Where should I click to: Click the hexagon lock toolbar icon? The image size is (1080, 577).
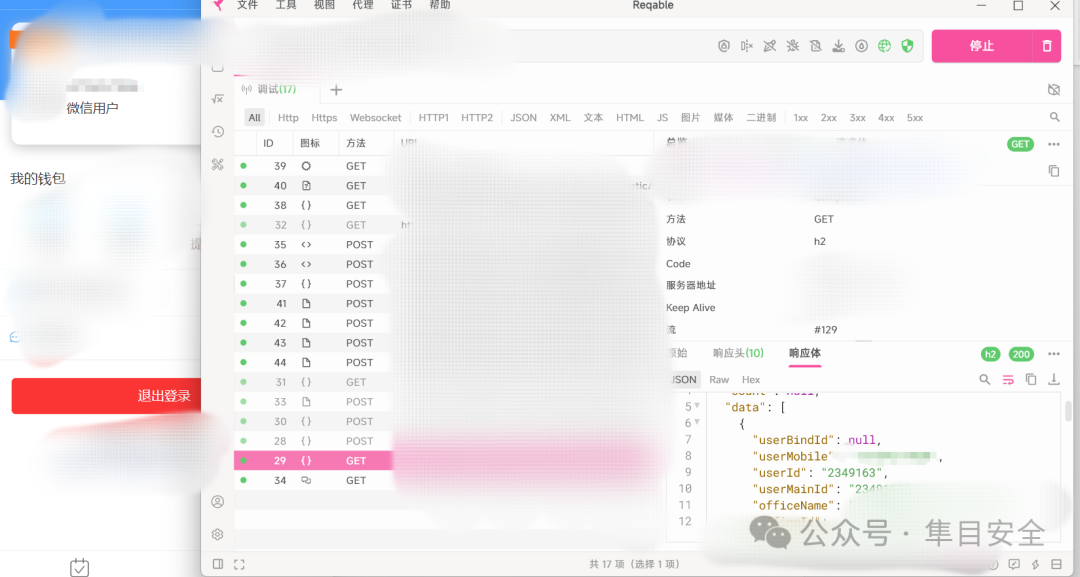click(724, 46)
